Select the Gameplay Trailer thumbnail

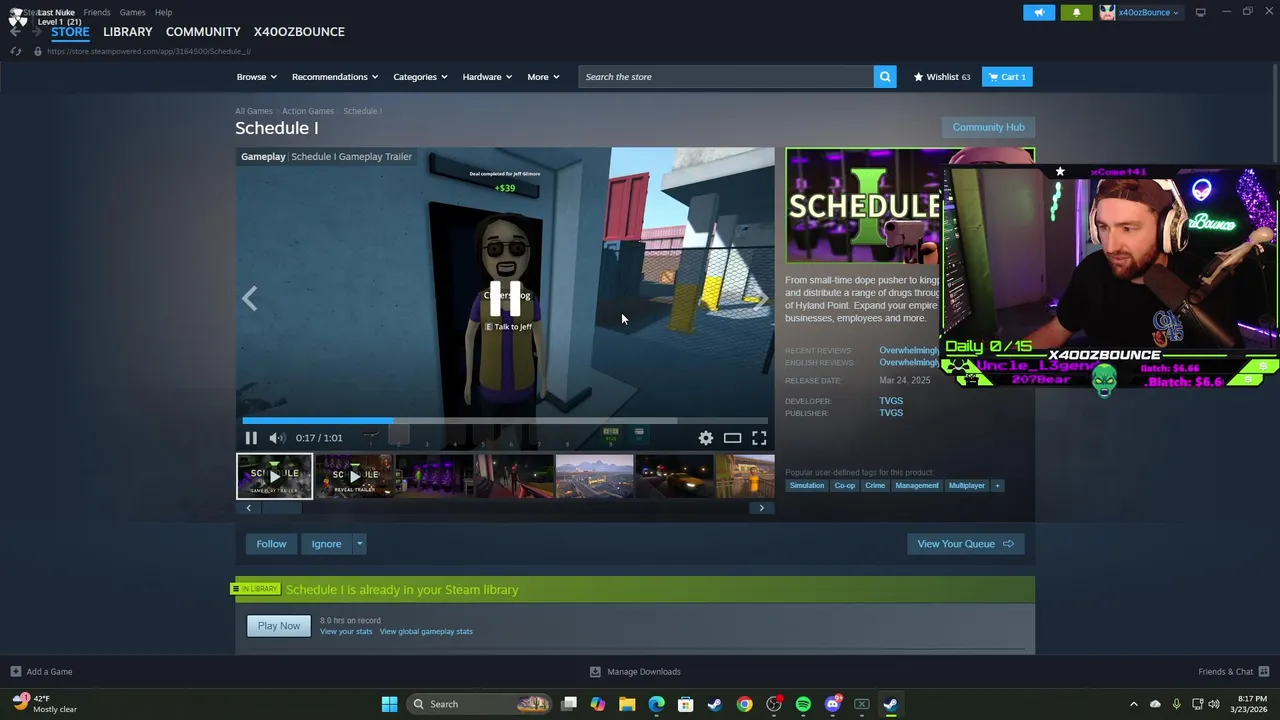coord(274,476)
